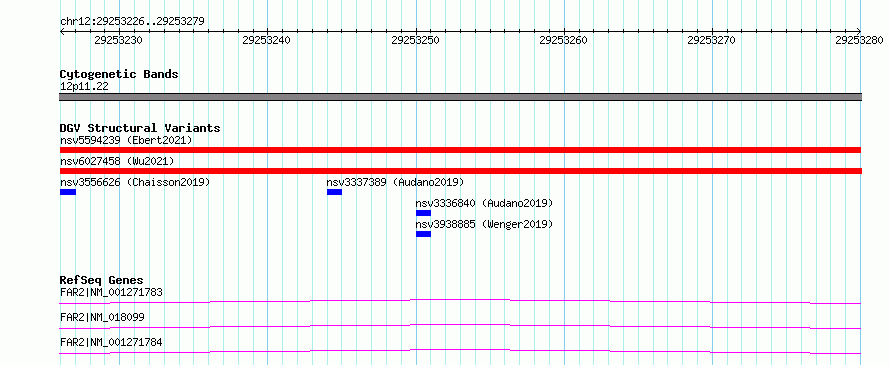This screenshot has width=890, height=365.
Task: Select the Cytogenetic Bands track title
Action: click(119, 74)
